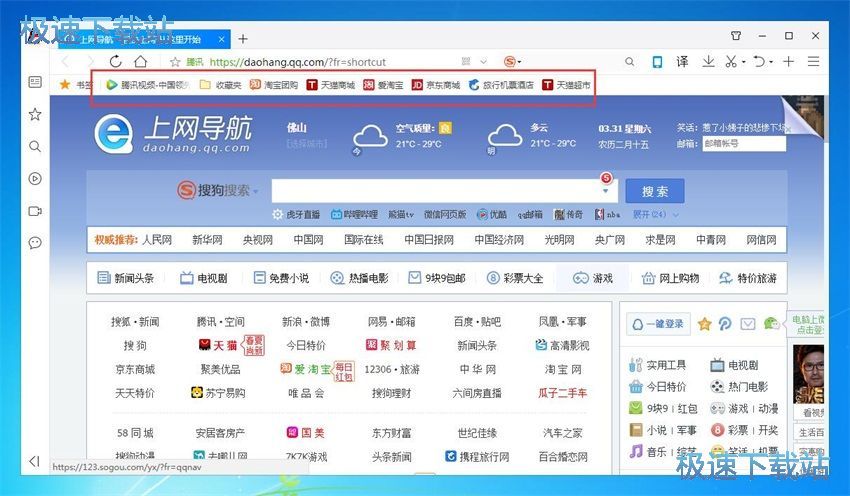Open the sidebar chat bubble icon
The height and width of the screenshot is (496, 850).
(x=35, y=242)
